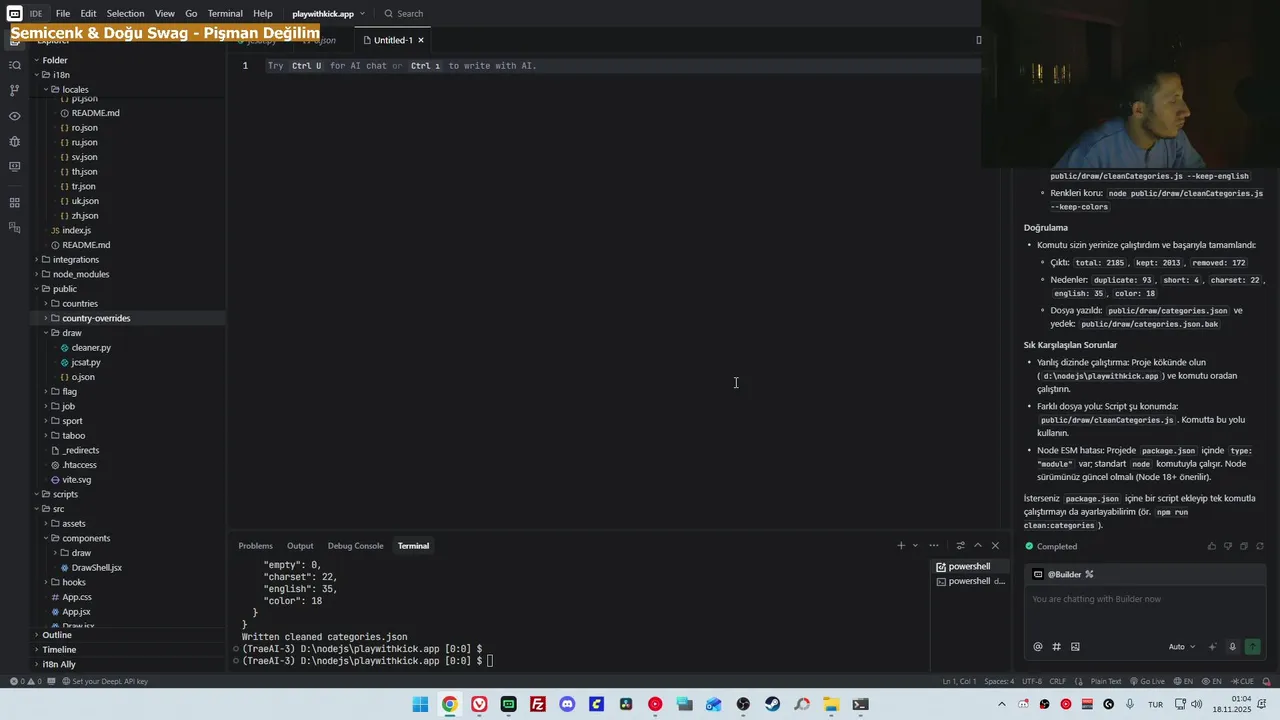Thumbs up the Builder response
Image resolution: width=1280 pixels, height=720 pixels.
tap(1212, 546)
